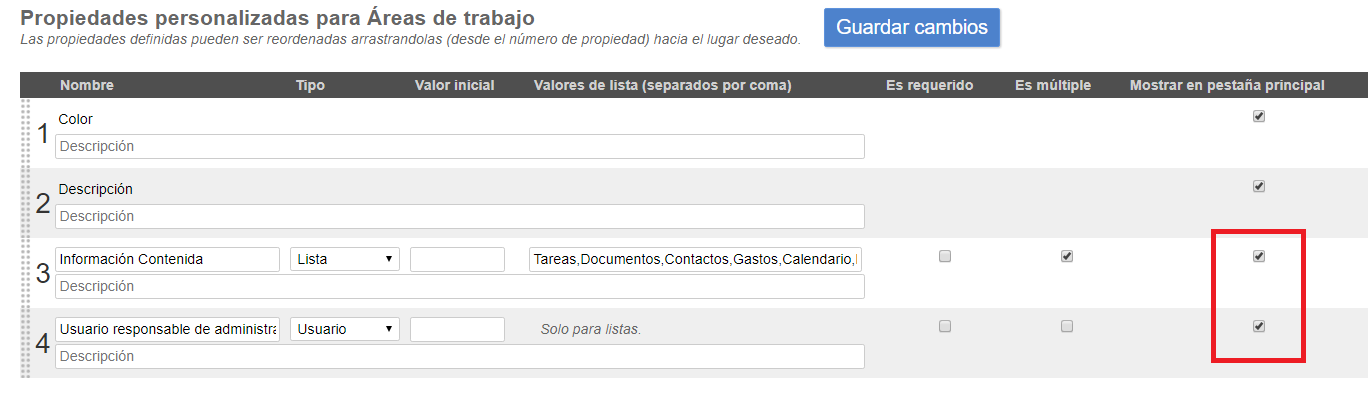Enable Es requerido for Información Contenida
Screen dimensions: 1368x394
pyautogui.click(x=945, y=256)
